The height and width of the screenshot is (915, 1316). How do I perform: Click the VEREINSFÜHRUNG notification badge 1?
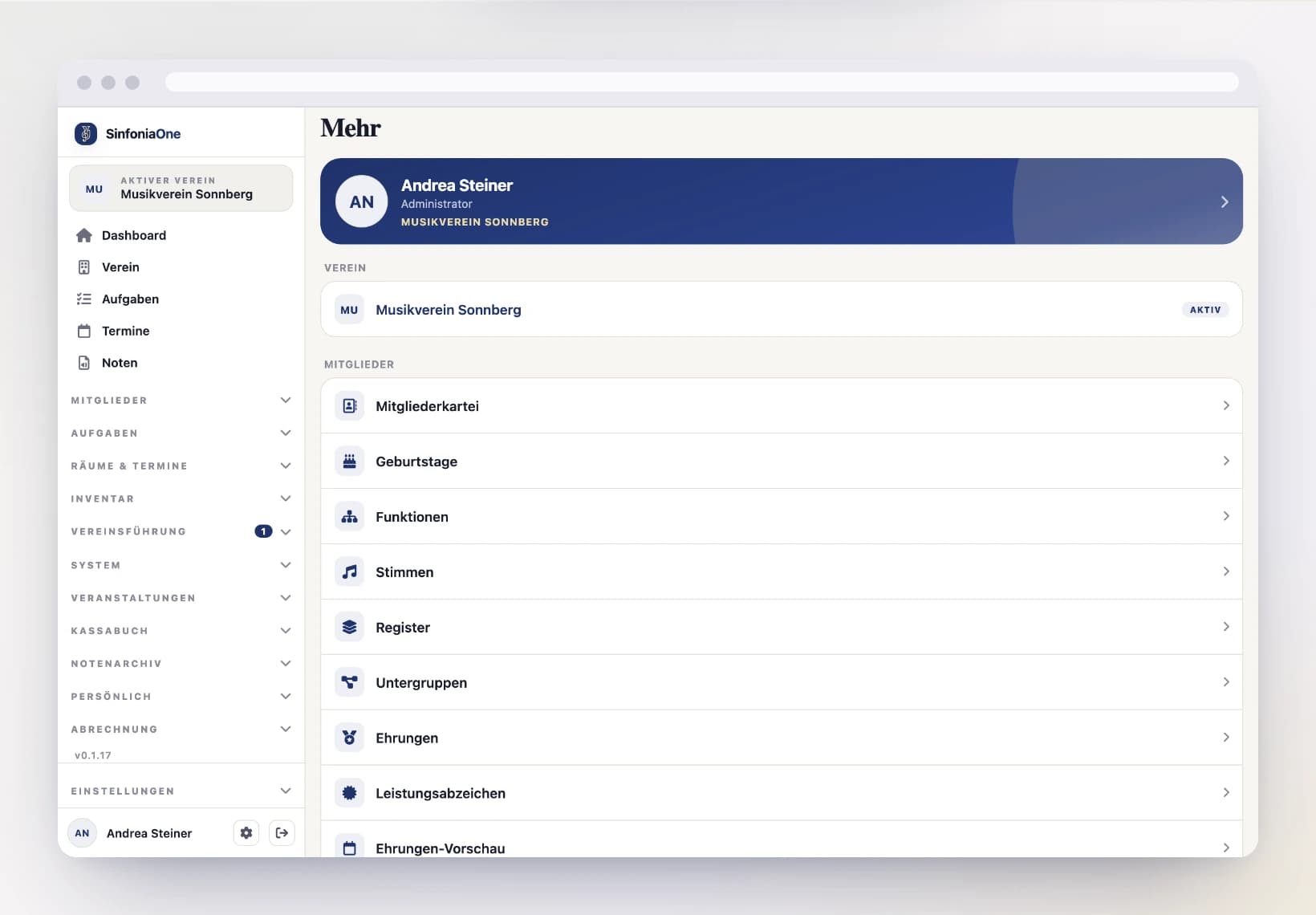(x=263, y=531)
